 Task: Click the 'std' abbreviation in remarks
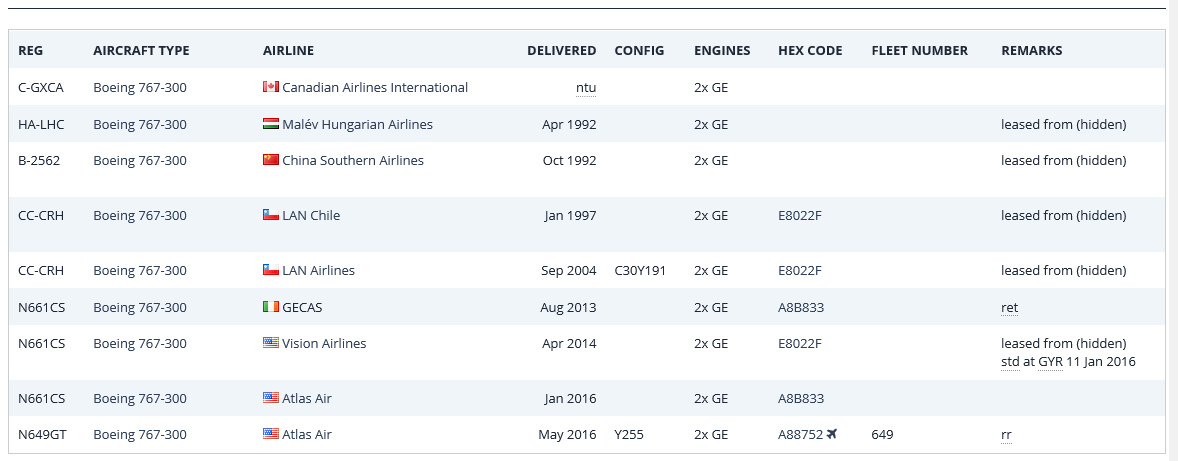(x=1010, y=362)
